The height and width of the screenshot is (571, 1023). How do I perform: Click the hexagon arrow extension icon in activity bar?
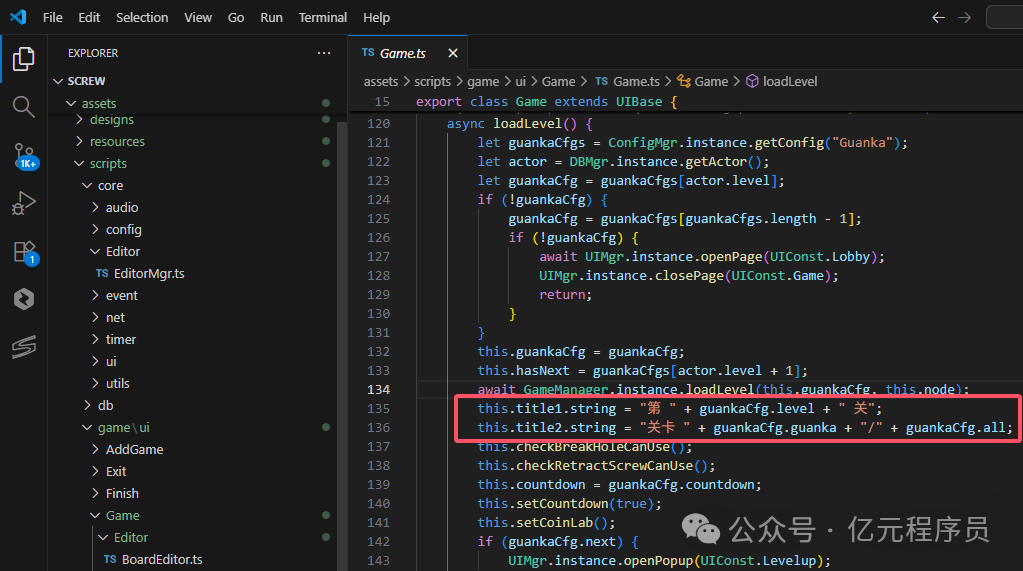pos(23,300)
